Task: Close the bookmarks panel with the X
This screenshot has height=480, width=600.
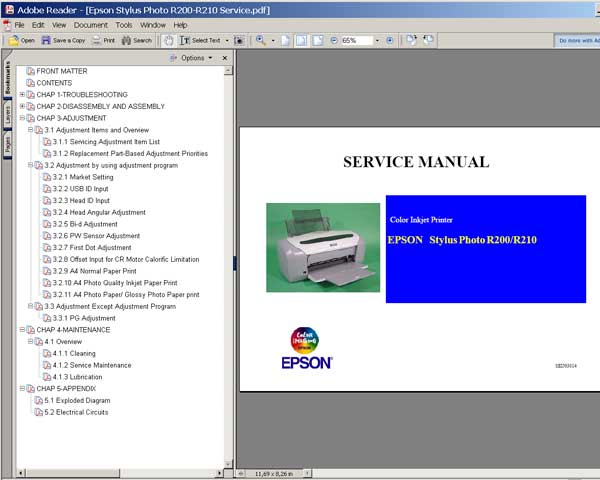Action: coord(225,58)
